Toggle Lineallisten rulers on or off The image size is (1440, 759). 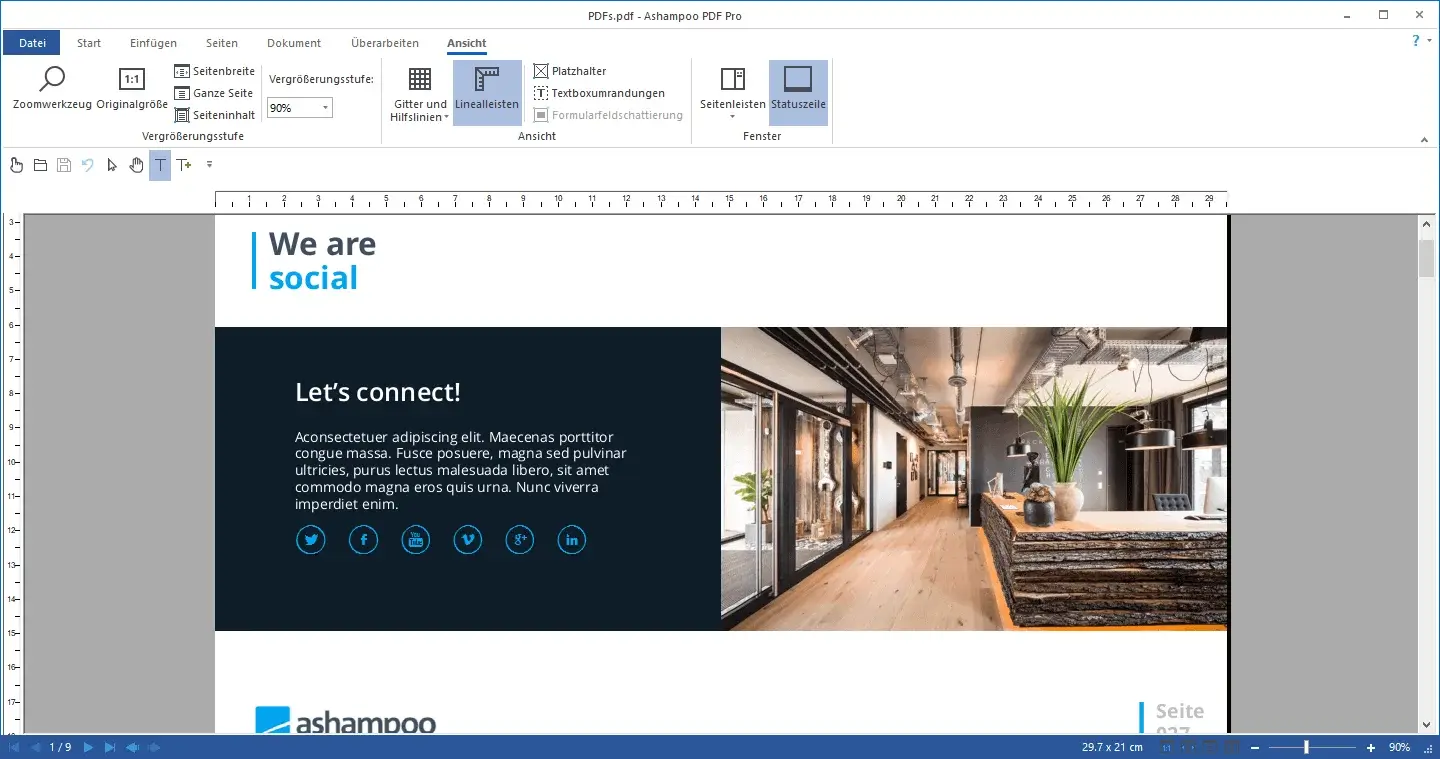487,92
